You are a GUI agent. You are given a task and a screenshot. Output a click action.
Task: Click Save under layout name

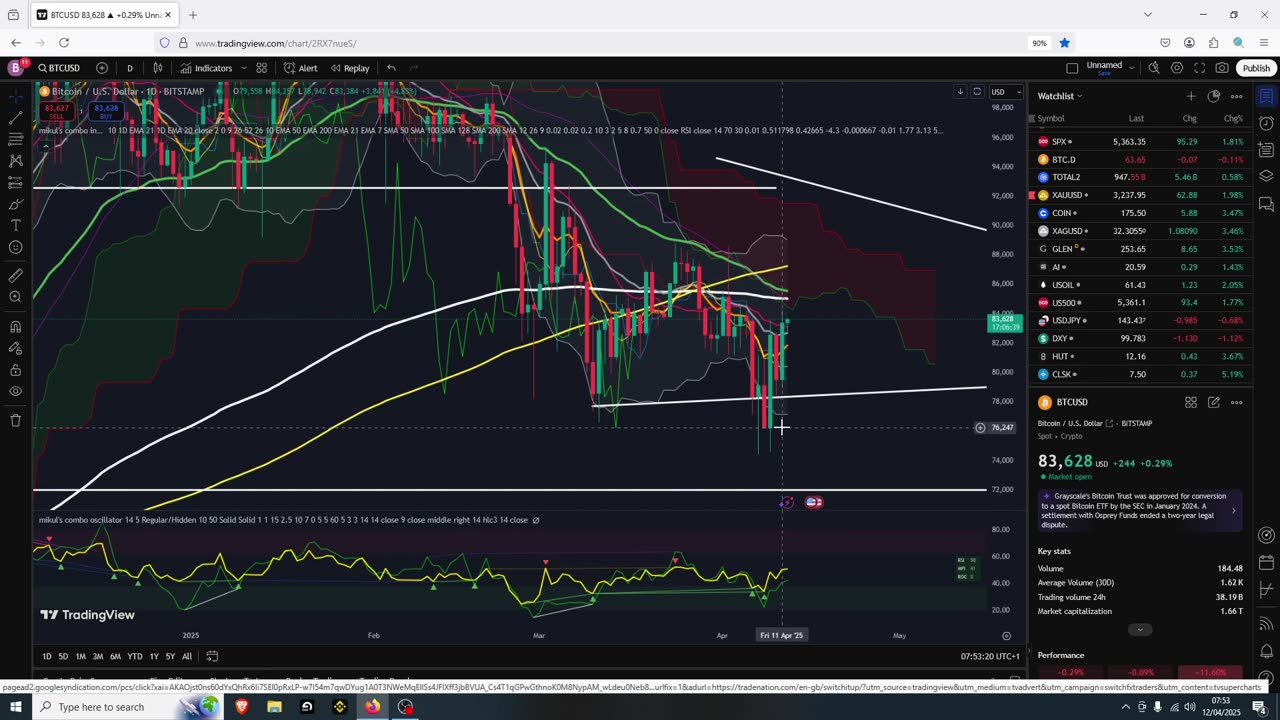pyautogui.click(x=1104, y=74)
